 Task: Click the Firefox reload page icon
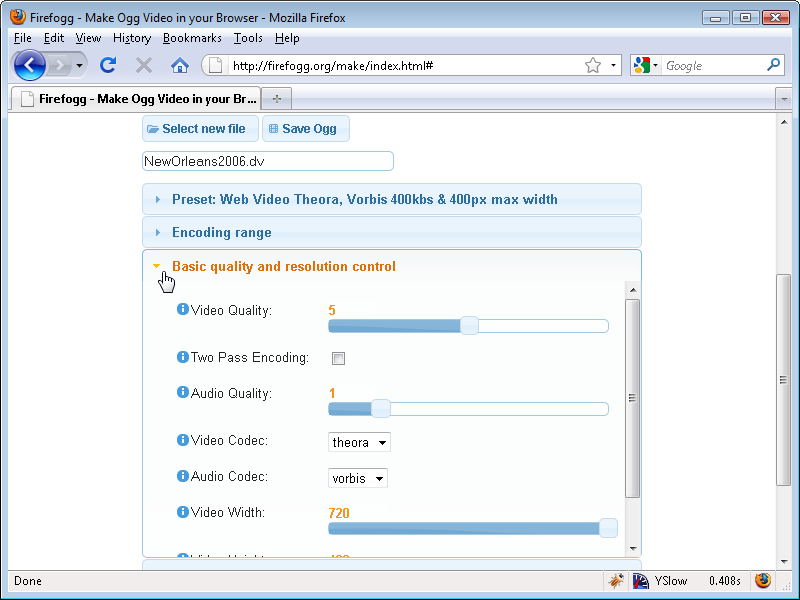pyautogui.click(x=108, y=65)
